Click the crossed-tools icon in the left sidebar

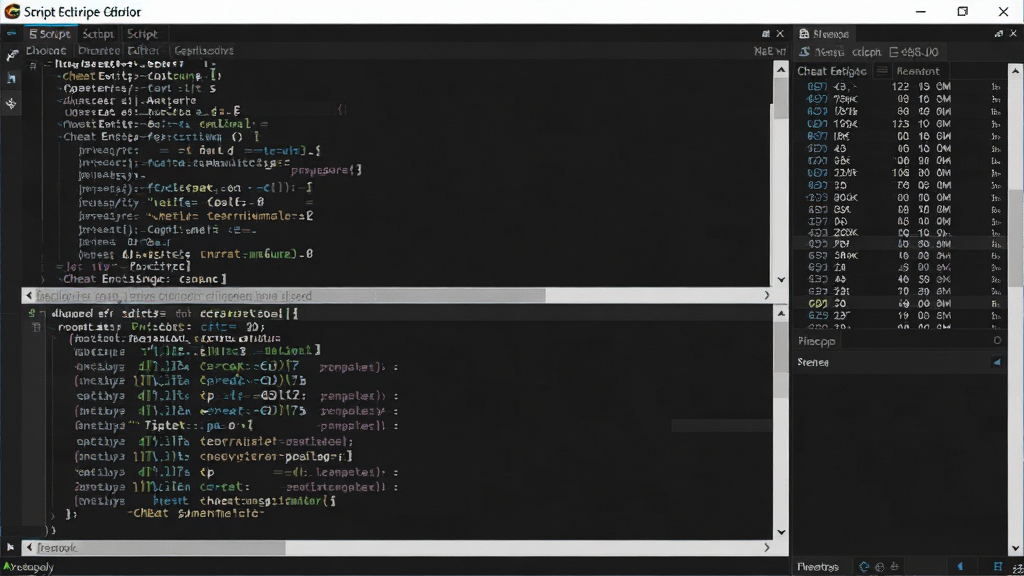pos(11,103)
